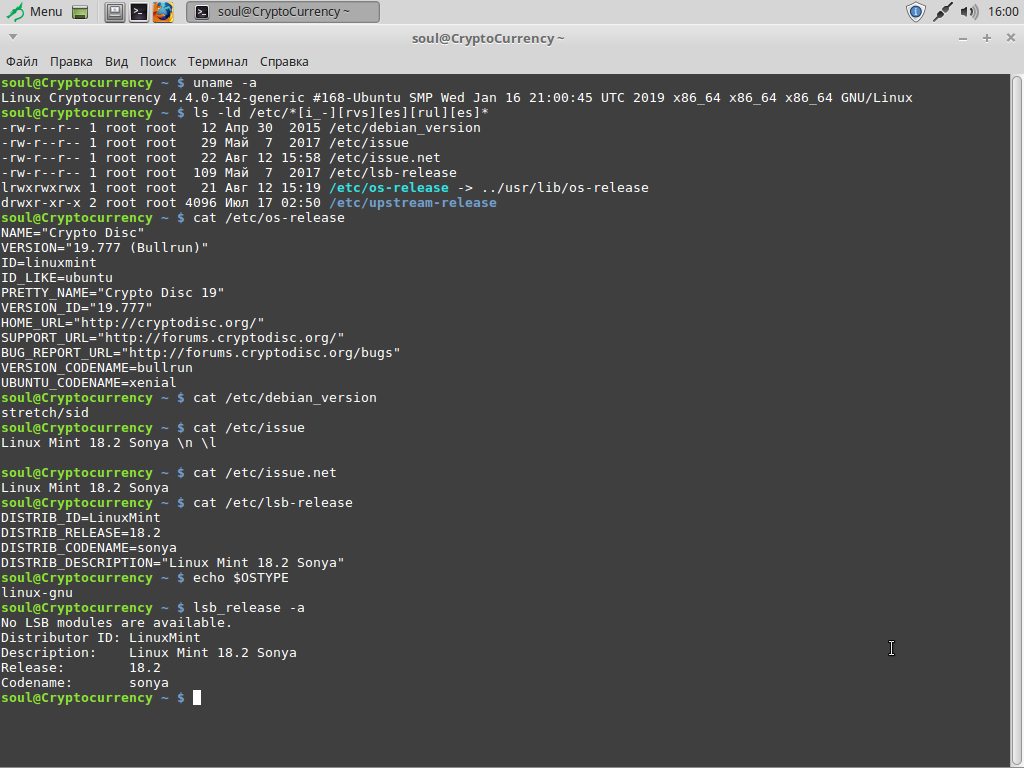Open Firefox from the panel launcher
1024x768 pixels.
[x=163, y=12]
